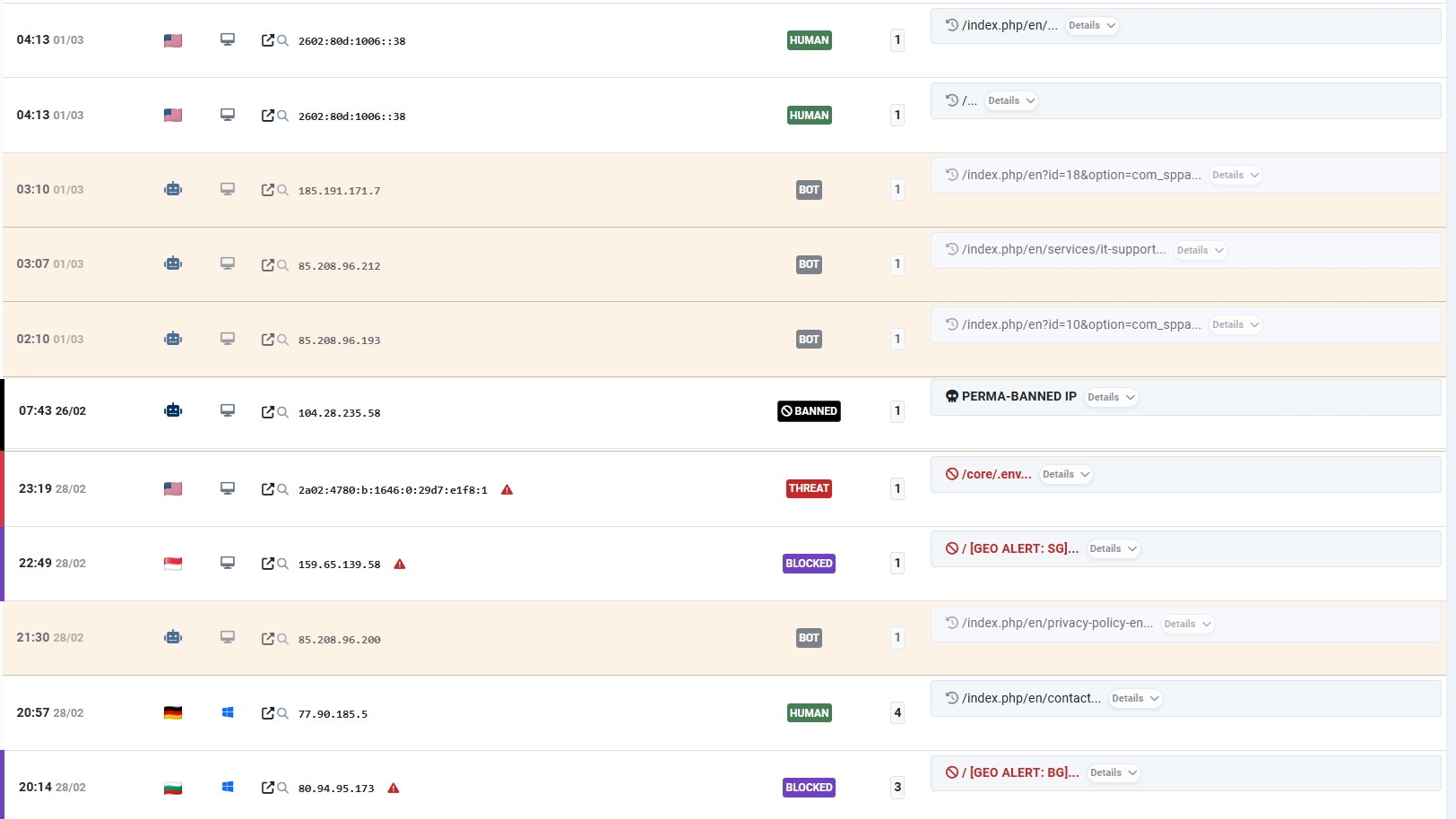Click the Windows icon in 77.90.185.5 row
Screen dimensions: 1456x819
click(x=228, y=712)
